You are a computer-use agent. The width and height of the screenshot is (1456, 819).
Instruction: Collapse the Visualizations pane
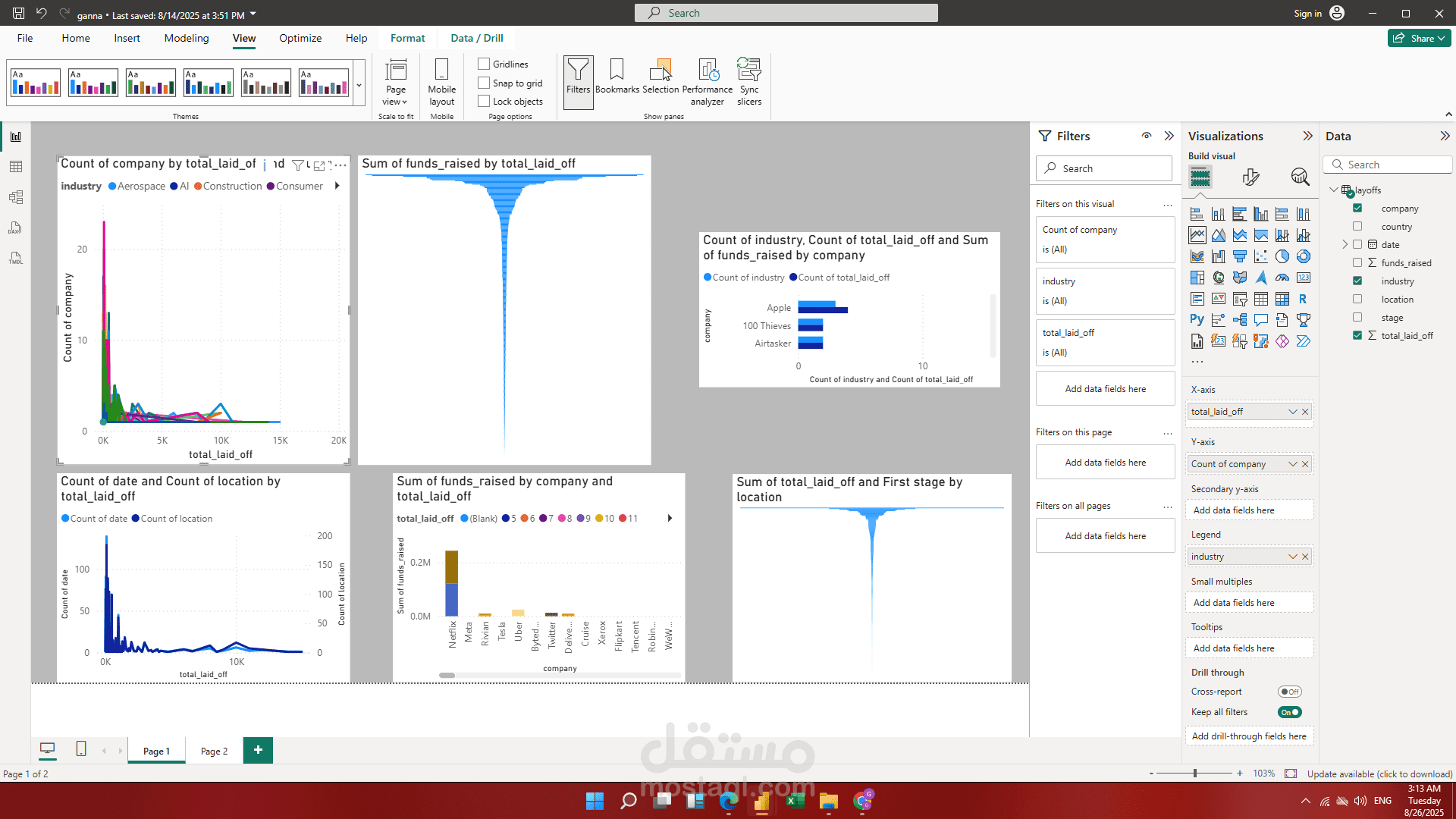click(1307, 136)
